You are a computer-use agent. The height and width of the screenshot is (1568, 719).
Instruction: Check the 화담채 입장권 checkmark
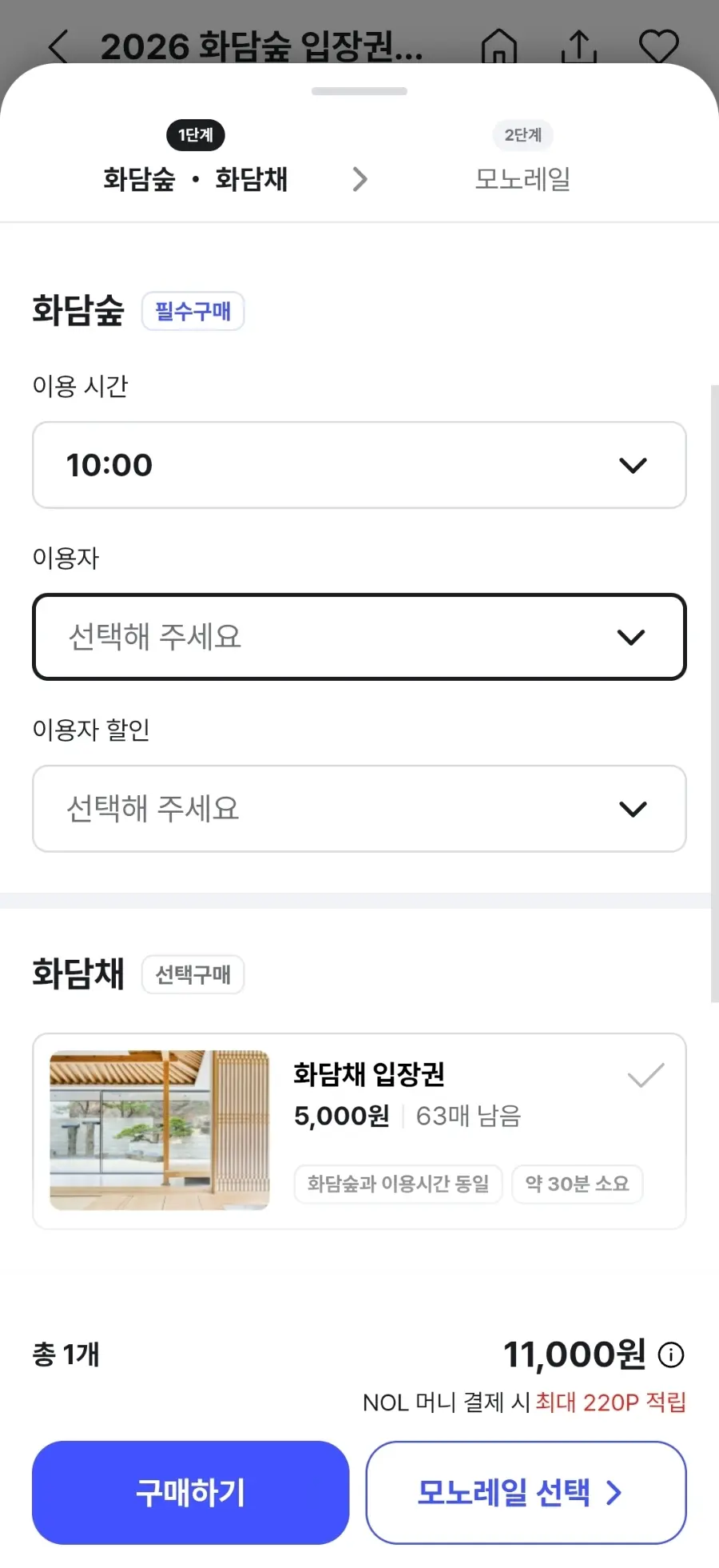pos(646,1076)
